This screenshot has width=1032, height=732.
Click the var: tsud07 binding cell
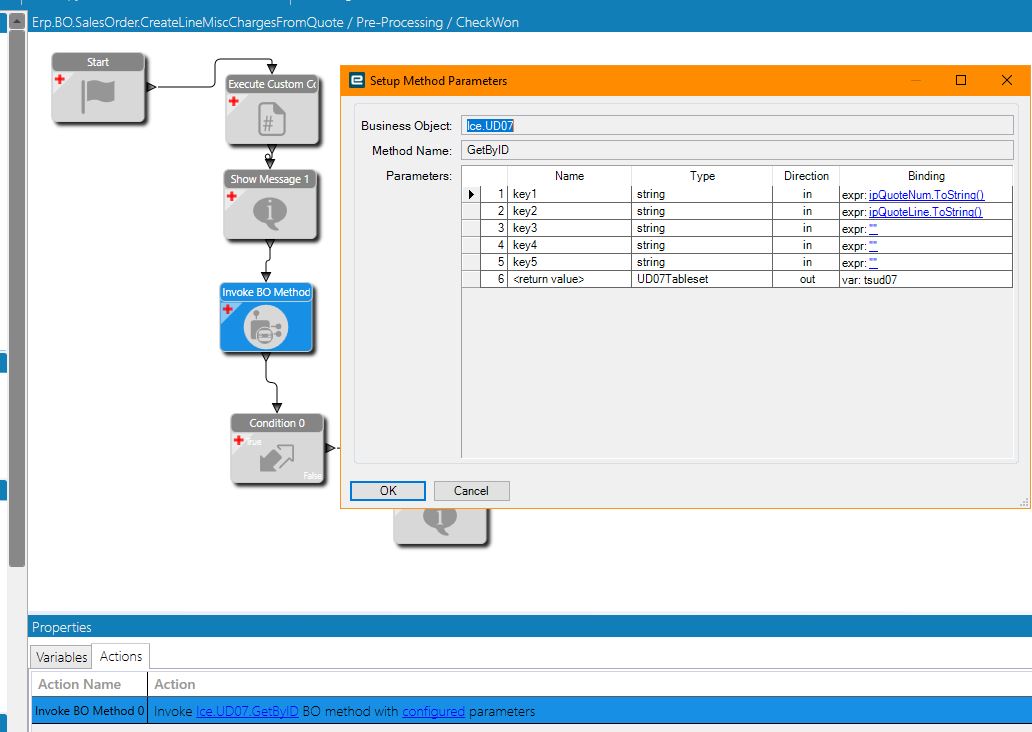pos(925,279)
